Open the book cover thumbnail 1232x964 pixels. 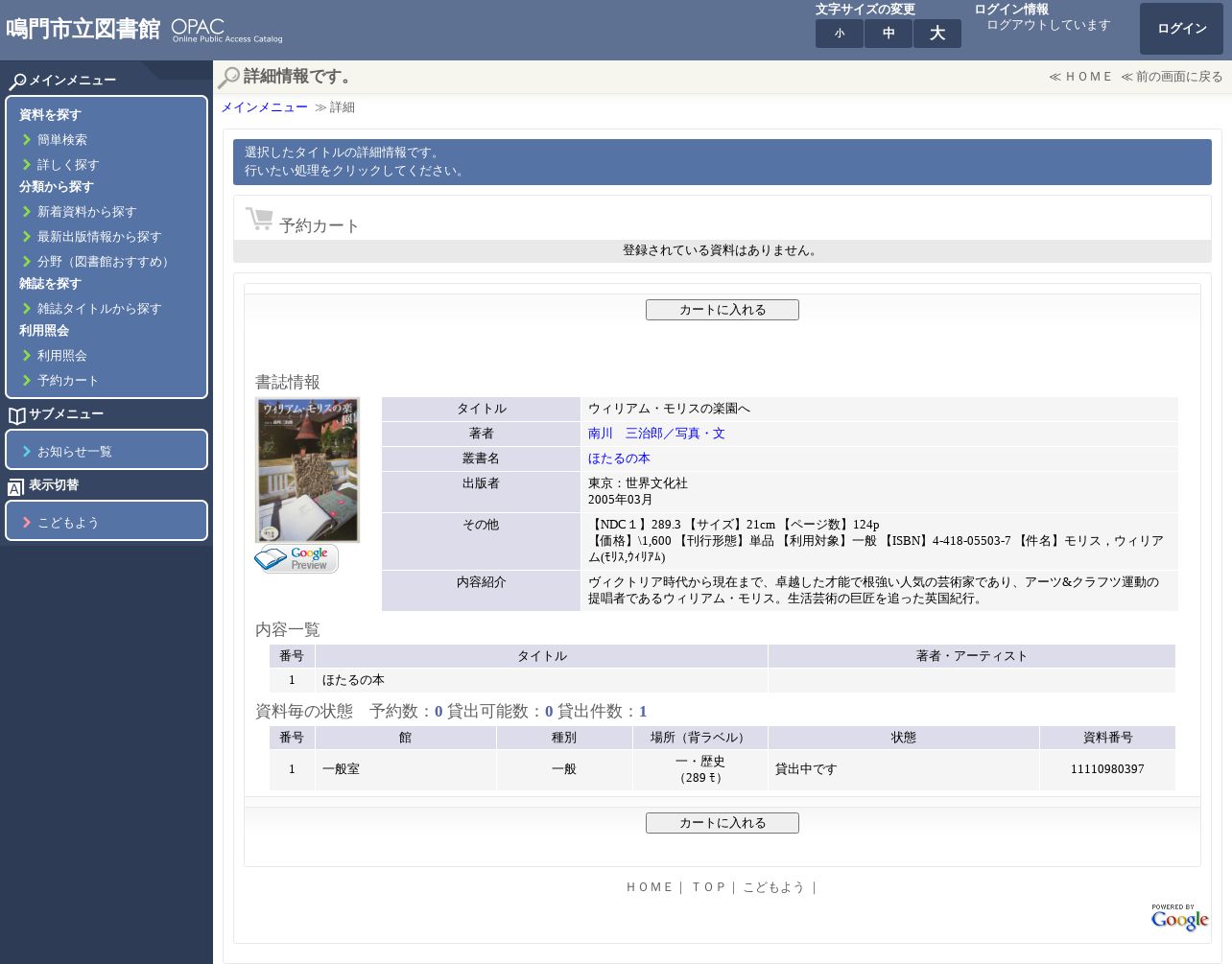pyautogui.click(x=307, y=470)
